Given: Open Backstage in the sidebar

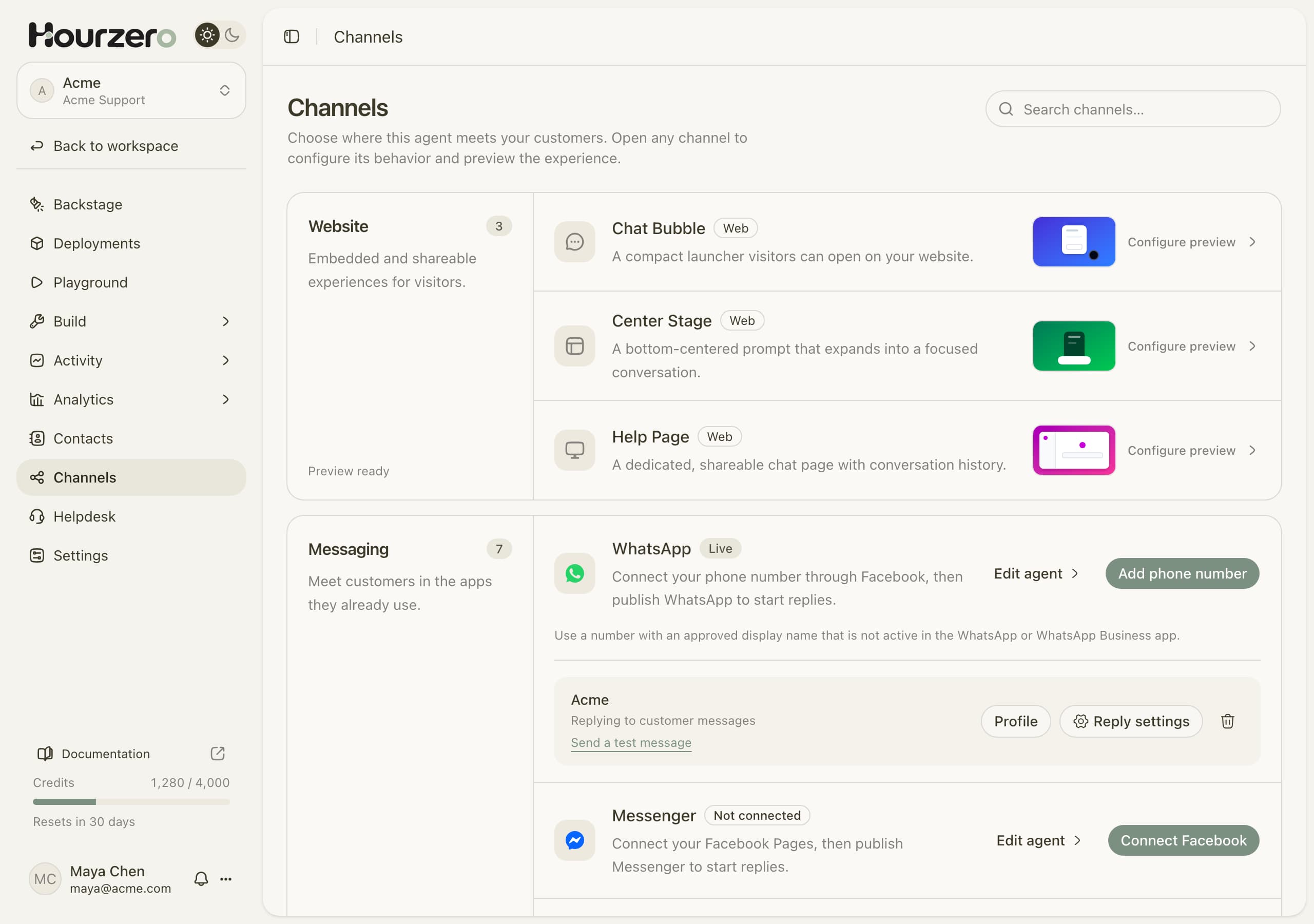Looking at the screenshot, I should coord(131,204).
